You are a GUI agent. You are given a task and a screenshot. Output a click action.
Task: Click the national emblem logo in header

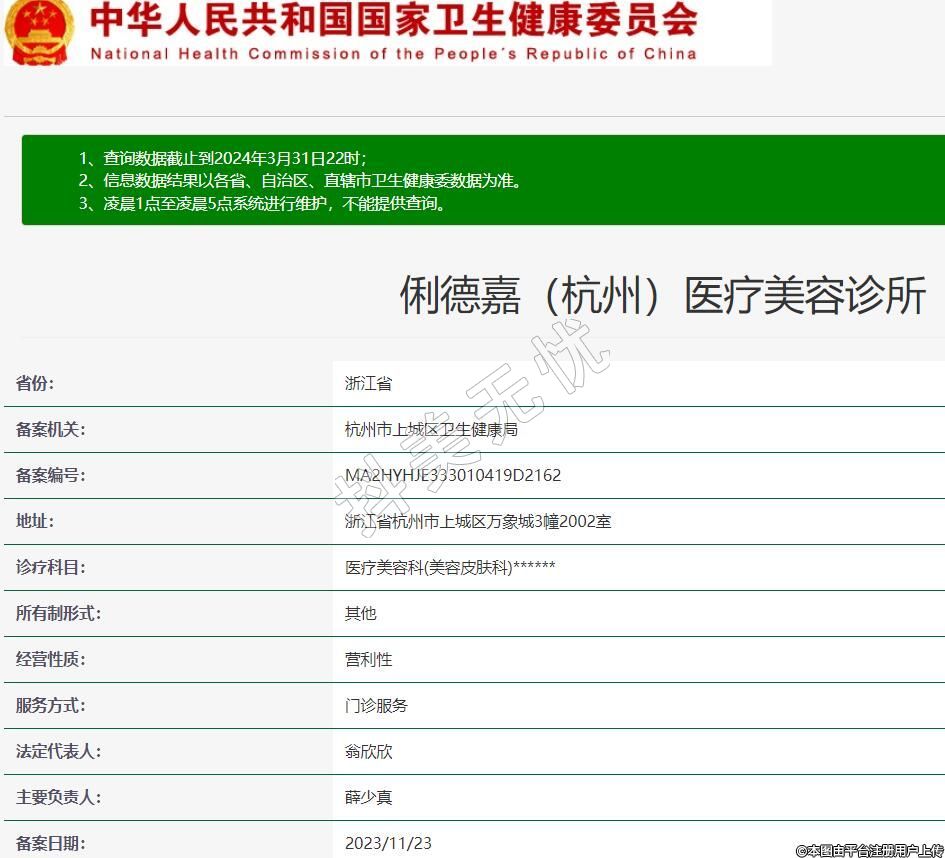coord(37,30)
